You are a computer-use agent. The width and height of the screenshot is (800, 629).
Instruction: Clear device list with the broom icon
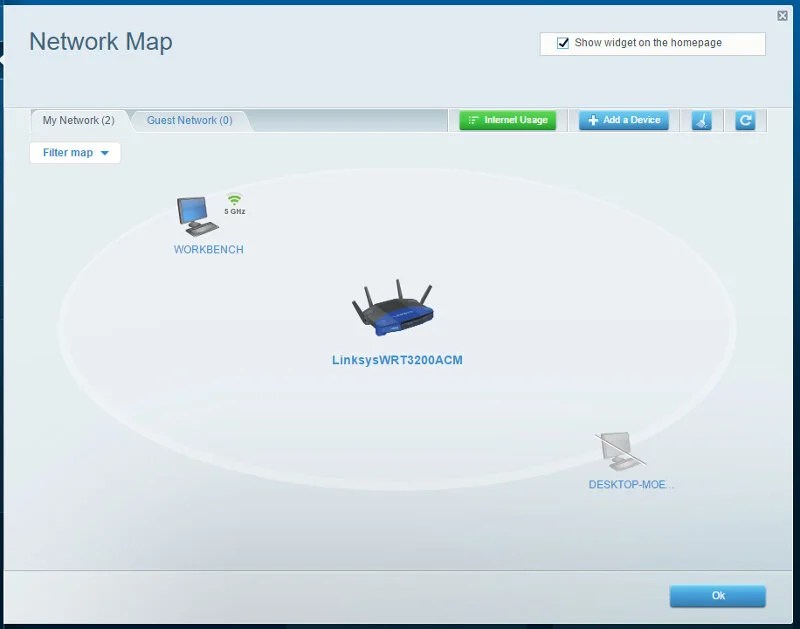(x=702, y=120)
